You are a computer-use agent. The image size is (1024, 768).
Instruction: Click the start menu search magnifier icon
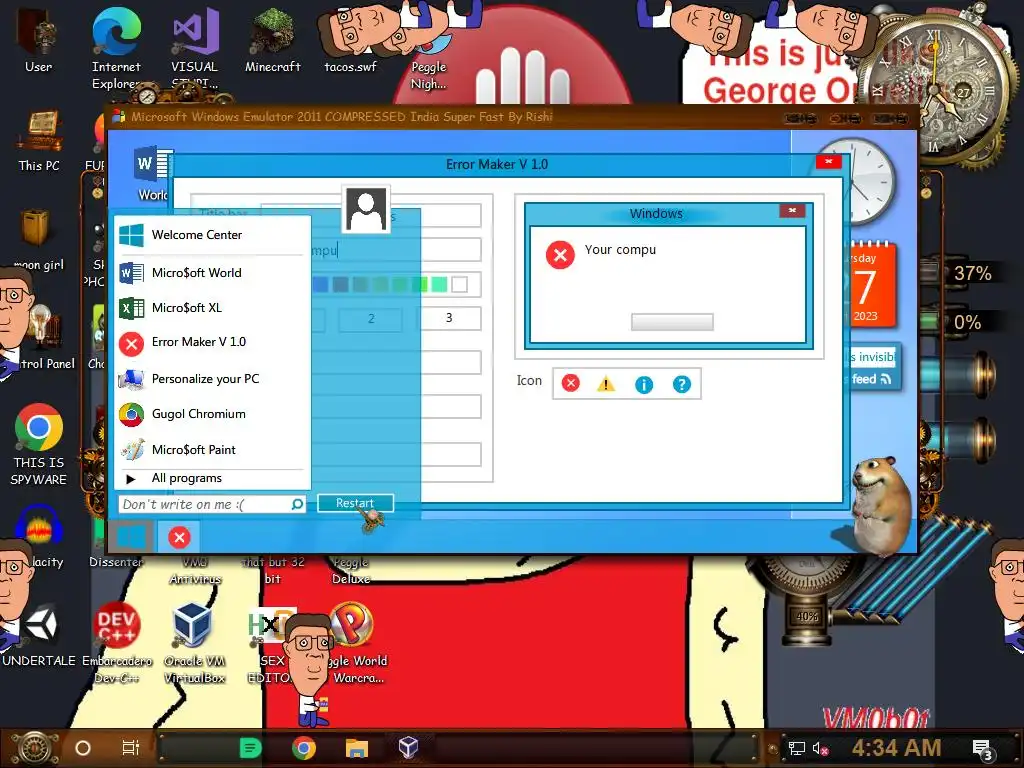click(297, 504)
